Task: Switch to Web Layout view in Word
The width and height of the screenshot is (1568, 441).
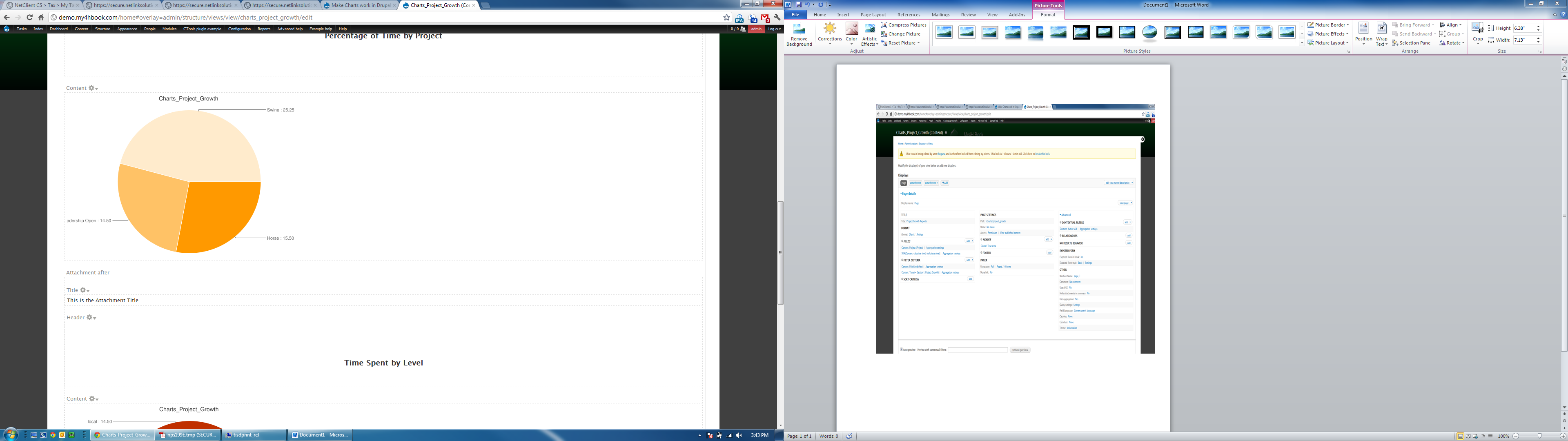Action: pos(1475,436)
